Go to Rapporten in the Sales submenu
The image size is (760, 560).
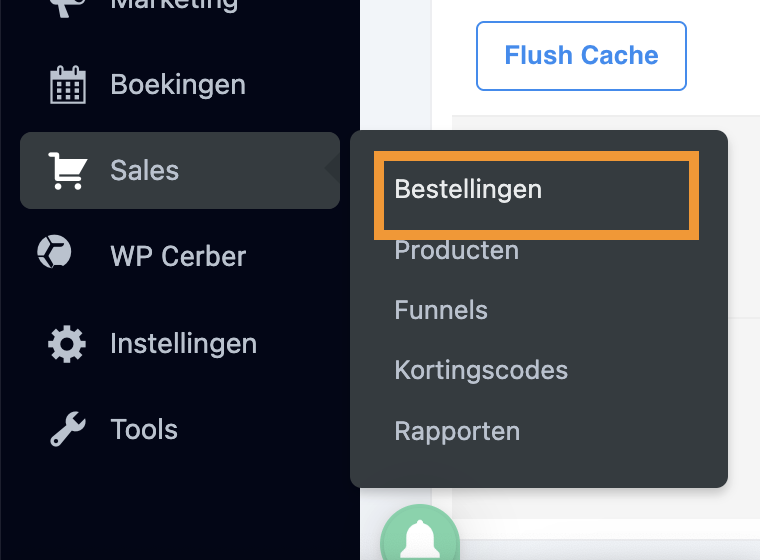click(x=457, y=432)
